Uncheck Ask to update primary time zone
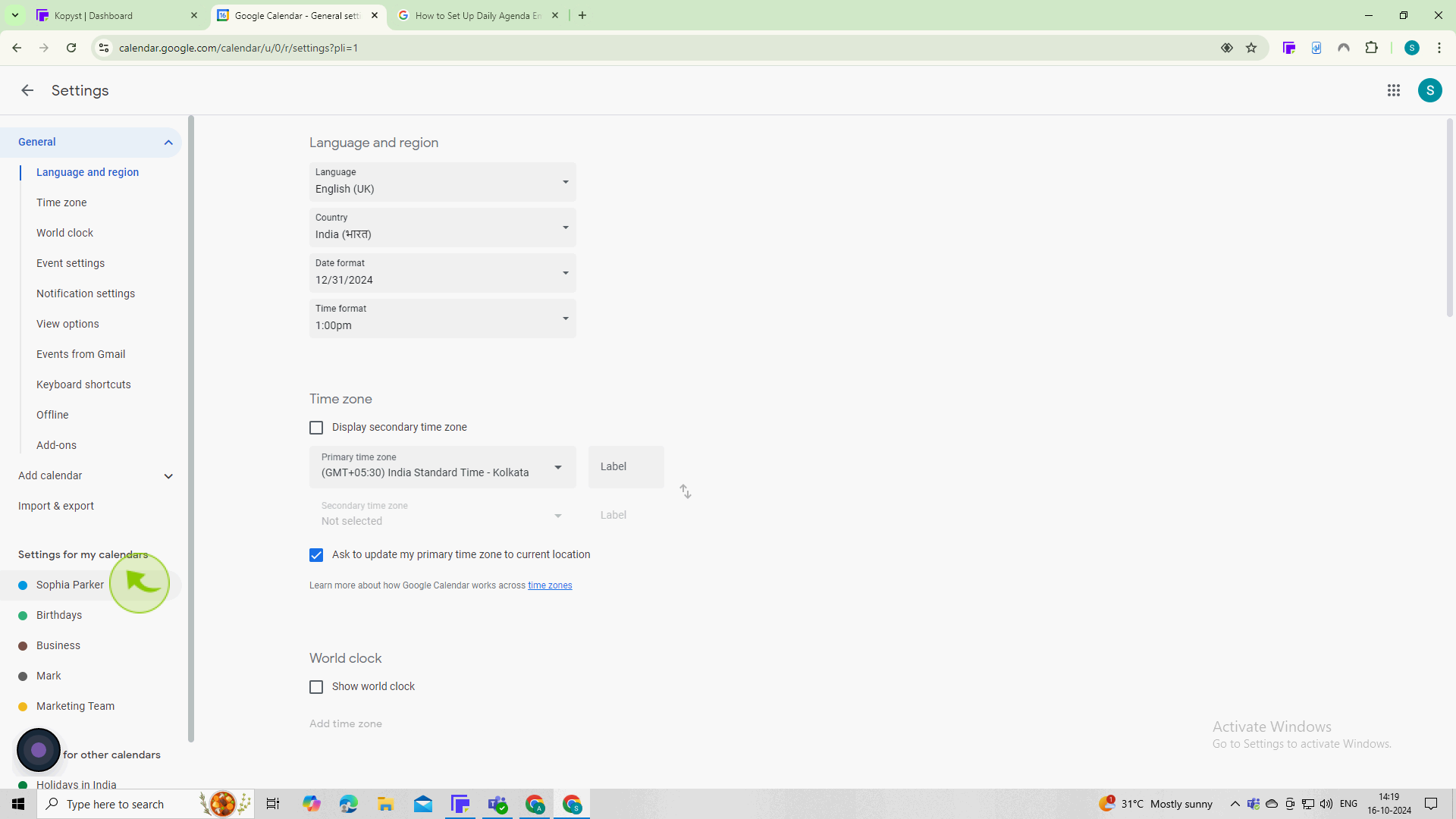1456x819 pixels. pyautogui.click(x=316, y=555)
